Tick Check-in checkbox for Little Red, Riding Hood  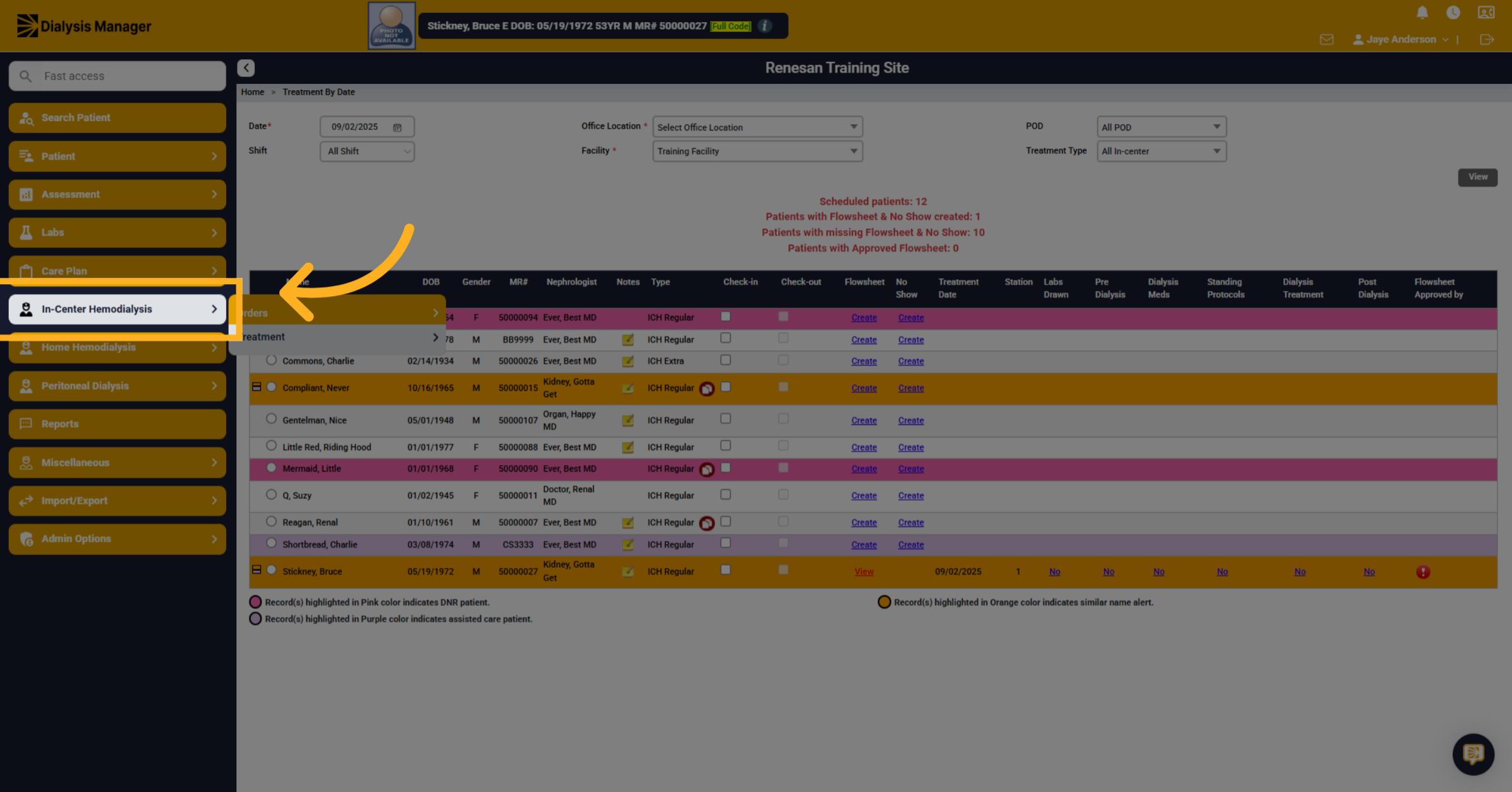726,446
